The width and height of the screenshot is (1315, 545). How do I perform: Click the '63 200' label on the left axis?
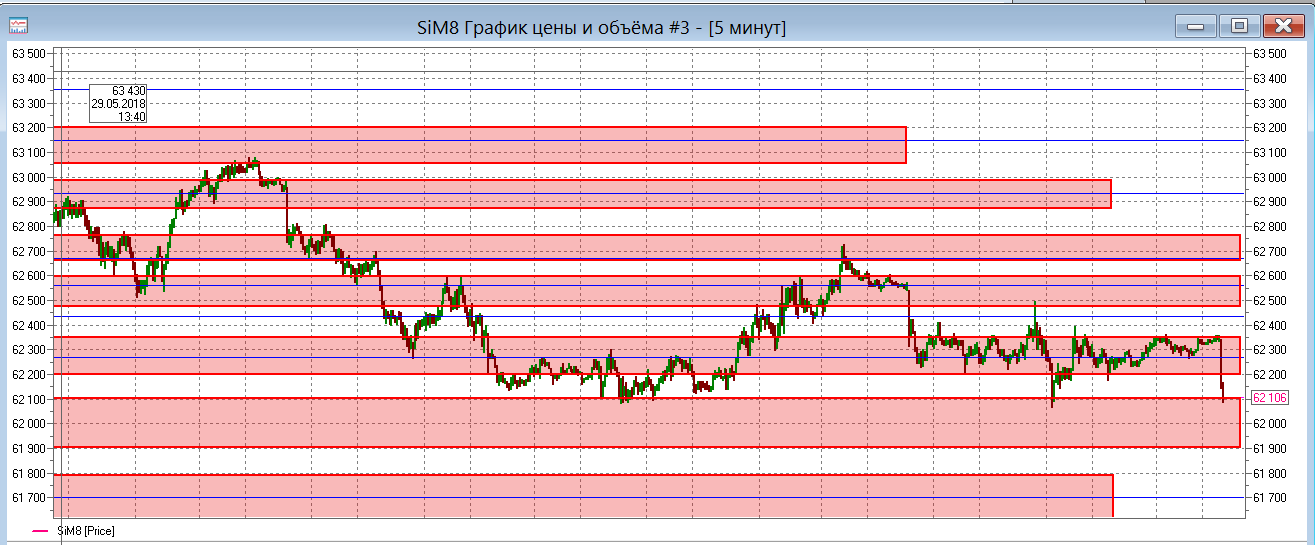pyautogui.click(x=28, y=127)
